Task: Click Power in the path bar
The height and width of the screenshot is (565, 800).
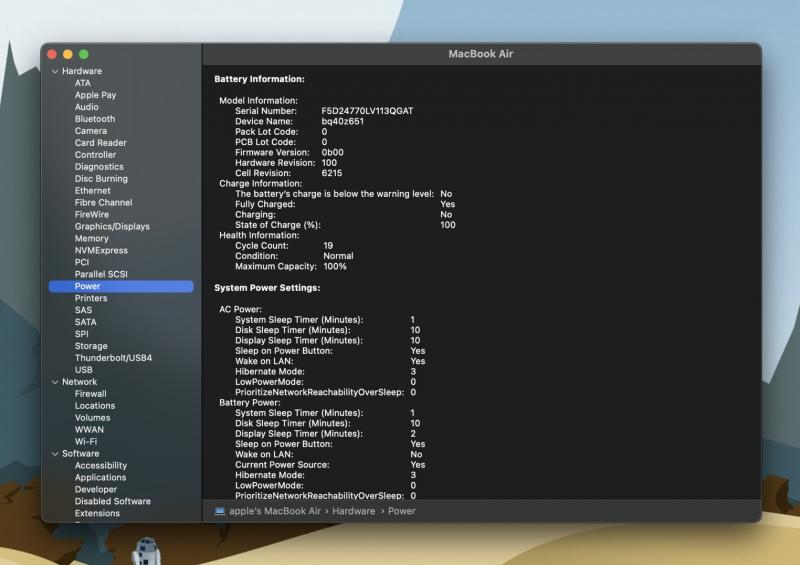Action: [x=402, y=511]
